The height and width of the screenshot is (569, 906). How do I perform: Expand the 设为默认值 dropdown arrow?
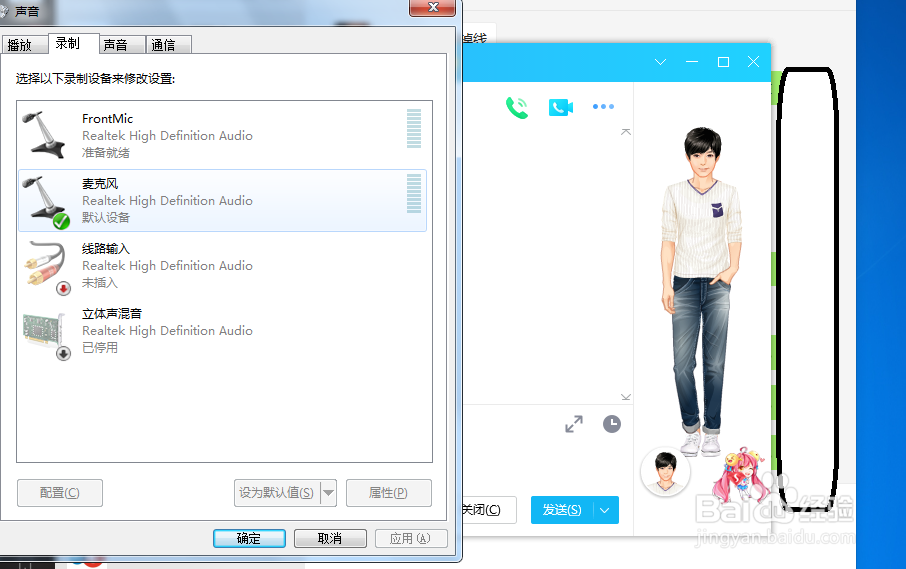[328, 493]
